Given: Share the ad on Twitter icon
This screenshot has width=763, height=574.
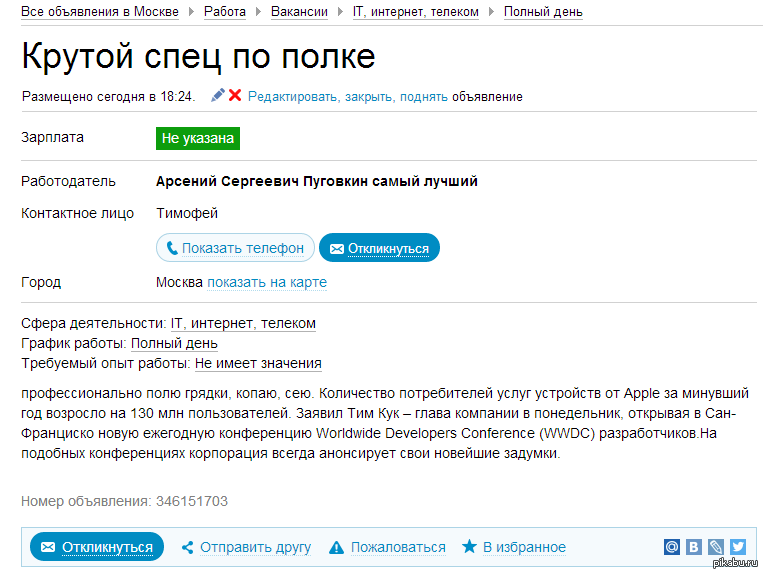Looking at the screenshot, I should tap(738, 547).
